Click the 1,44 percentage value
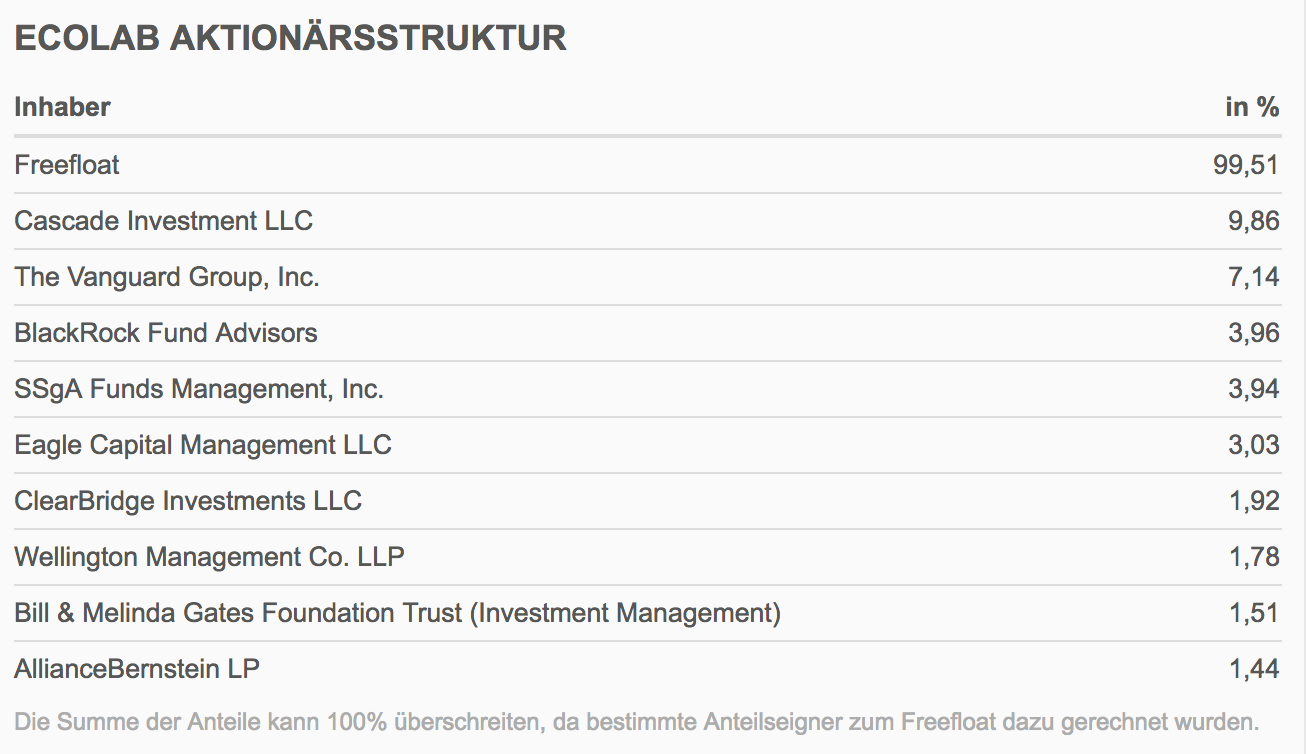 (1254, 669)
